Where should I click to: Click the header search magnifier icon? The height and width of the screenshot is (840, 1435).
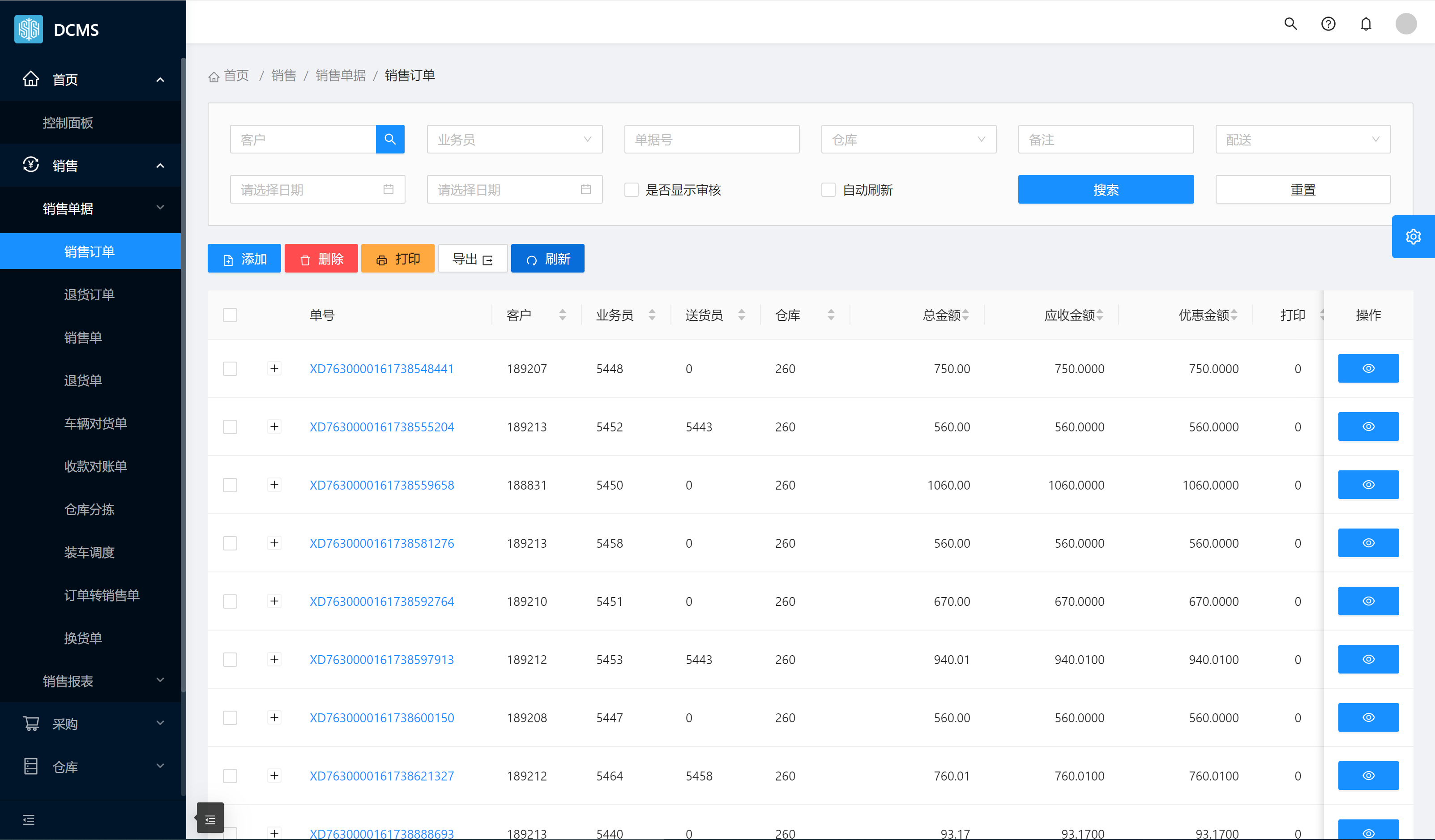tap(1290, 24)
